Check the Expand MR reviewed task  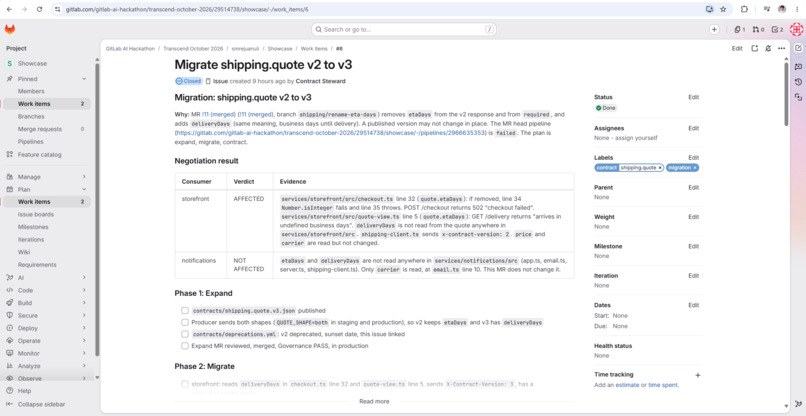tap(185, 346)
